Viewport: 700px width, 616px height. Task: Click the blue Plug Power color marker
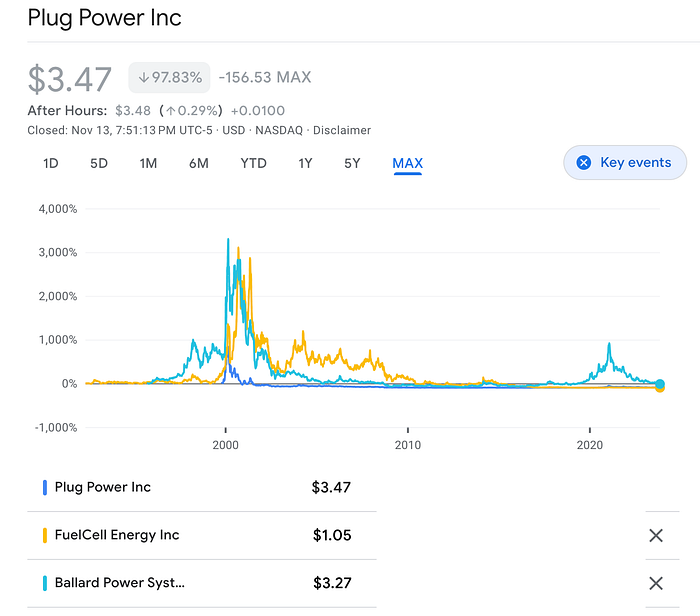point(45,487)
